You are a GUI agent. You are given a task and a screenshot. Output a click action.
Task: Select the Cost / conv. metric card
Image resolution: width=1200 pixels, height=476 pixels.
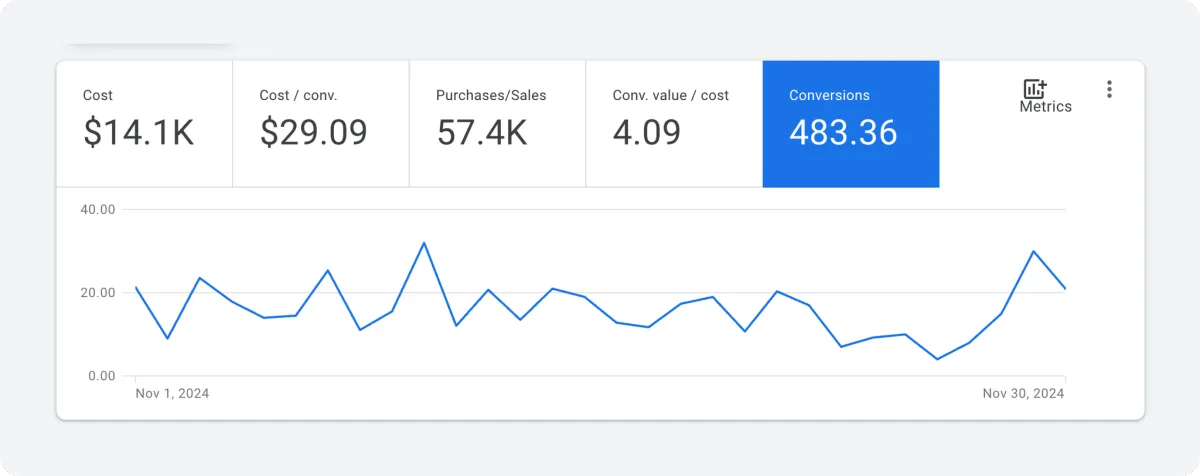[321, 124]
